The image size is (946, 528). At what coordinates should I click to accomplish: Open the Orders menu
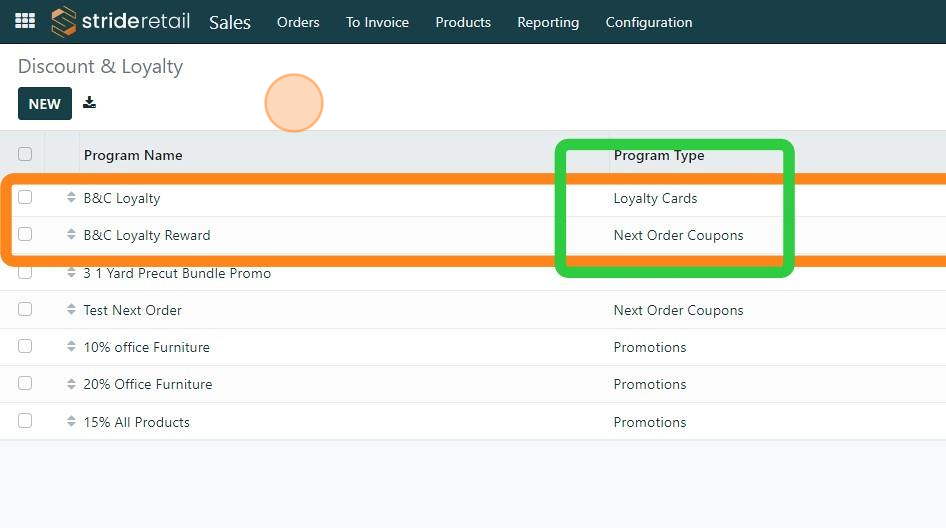pyautogui.click(x=298, y=22)
